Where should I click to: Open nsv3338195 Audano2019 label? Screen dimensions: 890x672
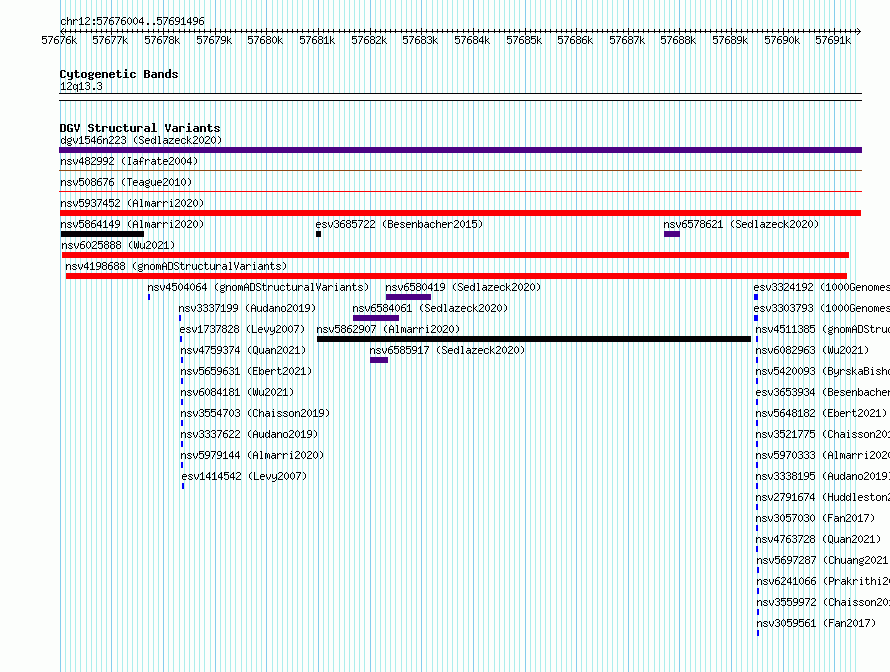[822, 476]
